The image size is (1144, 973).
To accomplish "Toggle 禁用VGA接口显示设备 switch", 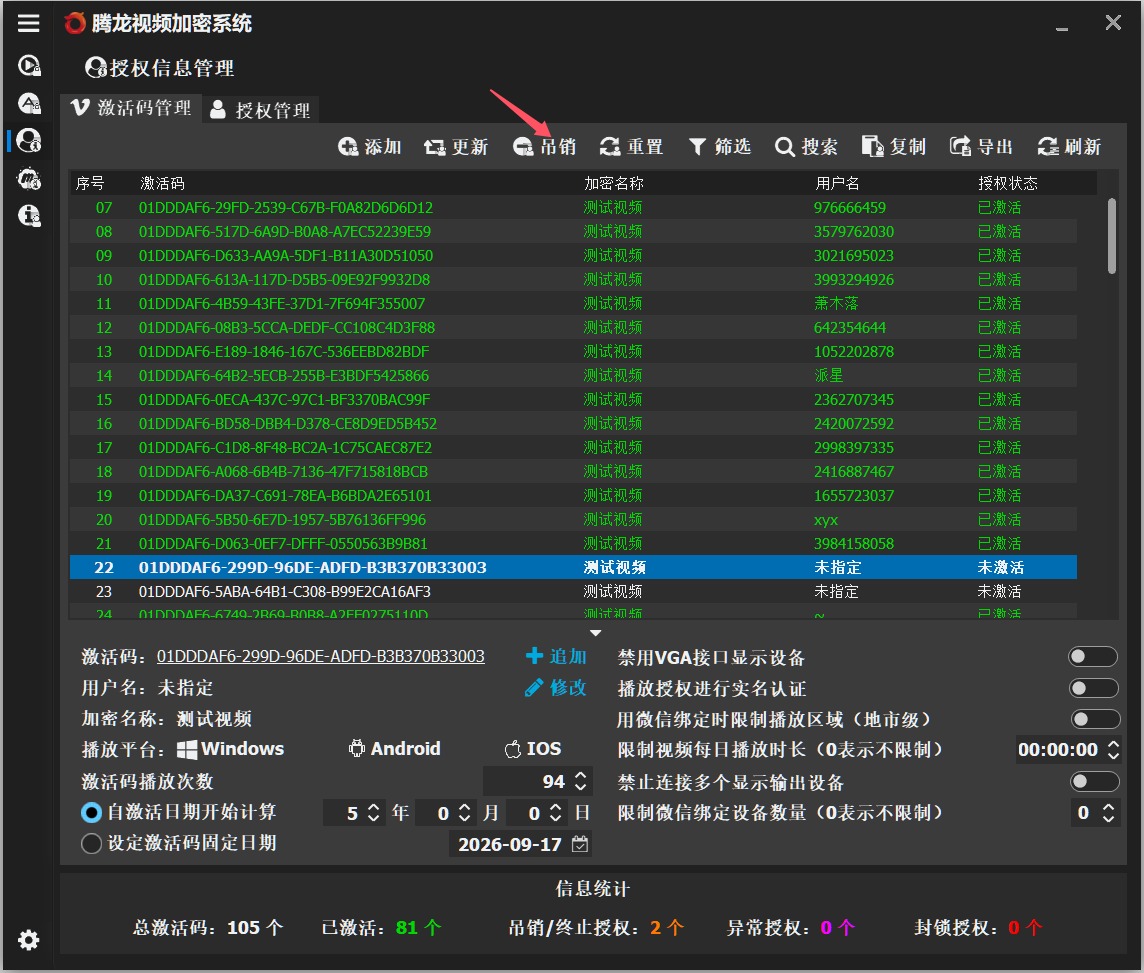I will click(1092, 656).
